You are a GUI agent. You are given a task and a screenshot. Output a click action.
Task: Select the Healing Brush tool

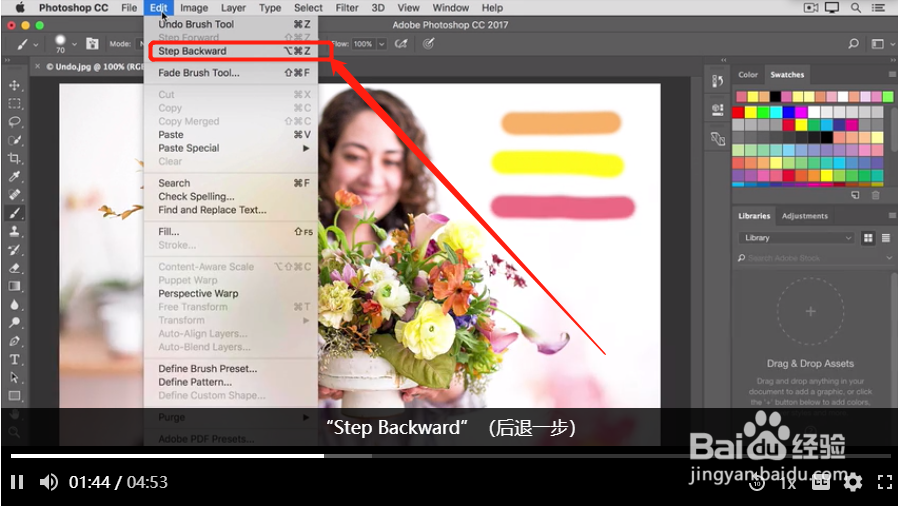point(14,195)
